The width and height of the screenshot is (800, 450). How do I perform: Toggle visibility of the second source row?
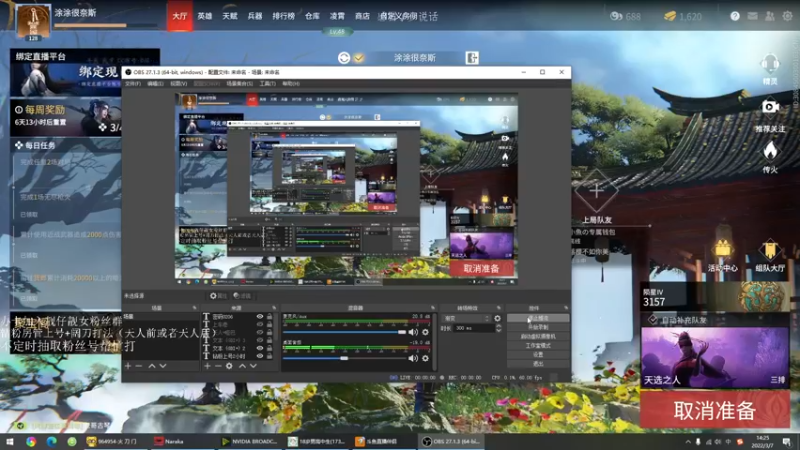click(260, 324)
